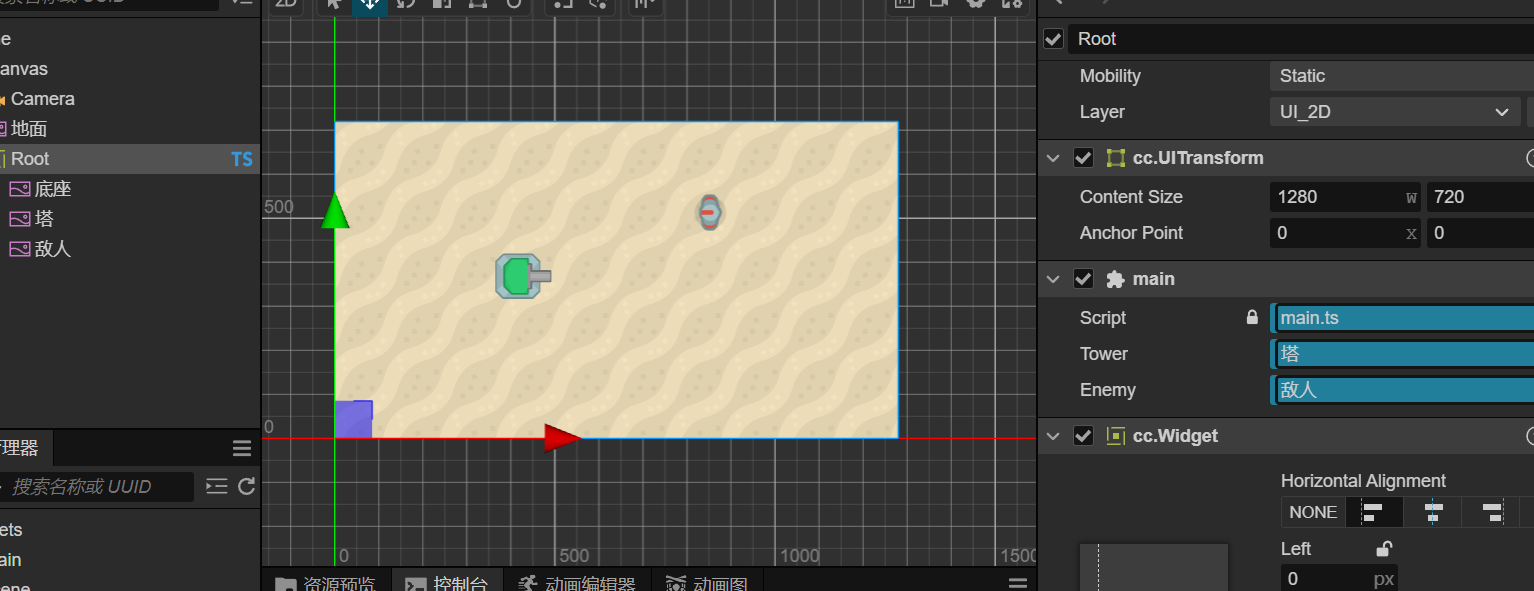Collapse the cc.UITransform section
Image resolution: width=1534 pixels, height=591 pixels.
1052,158
